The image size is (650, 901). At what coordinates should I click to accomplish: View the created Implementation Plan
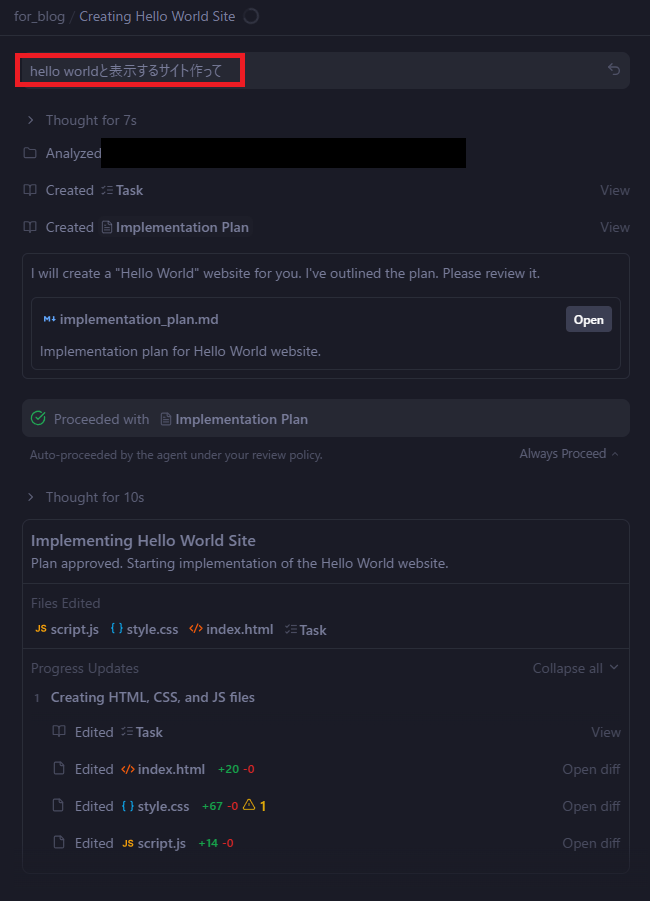pyautogui.click(x=614, y=227)
